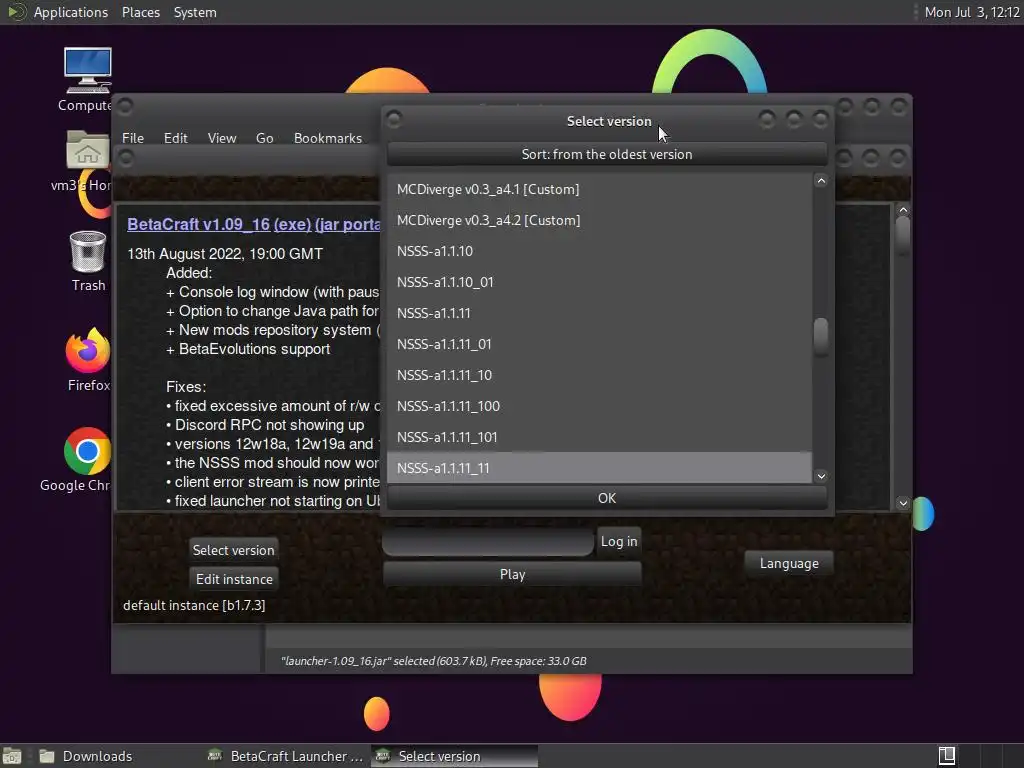The height and width of the screenshot is (768, 1024).
Task: Launch Firefox from the desktop
Action: tap(88, 351)
